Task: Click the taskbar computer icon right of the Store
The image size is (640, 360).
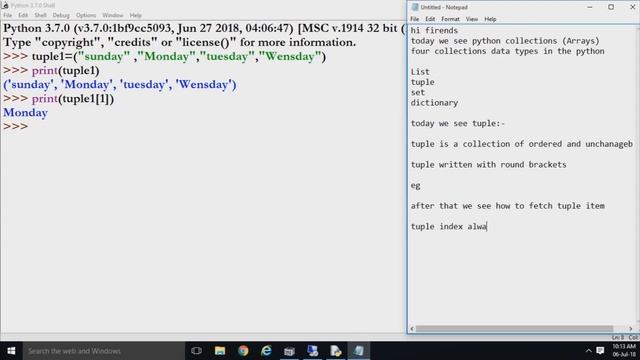Action: (x=313, y=351)
